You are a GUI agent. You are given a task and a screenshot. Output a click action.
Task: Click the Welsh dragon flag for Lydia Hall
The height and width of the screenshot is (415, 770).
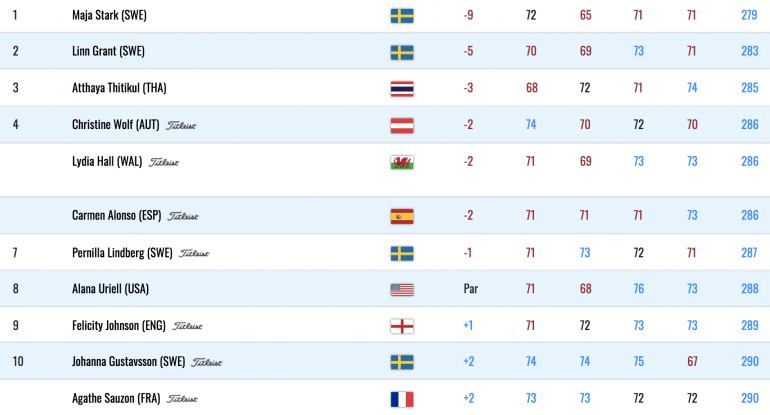pos(402,162)
